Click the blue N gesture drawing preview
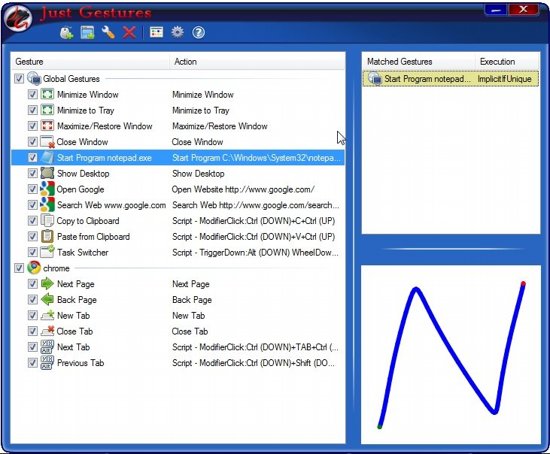 (x=451, y=354)
